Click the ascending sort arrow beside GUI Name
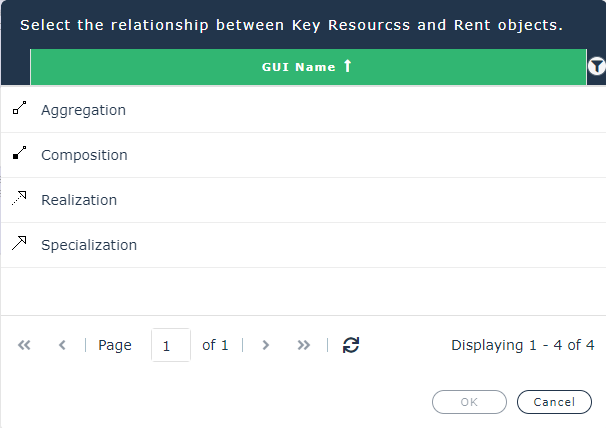 pos(347,67)
